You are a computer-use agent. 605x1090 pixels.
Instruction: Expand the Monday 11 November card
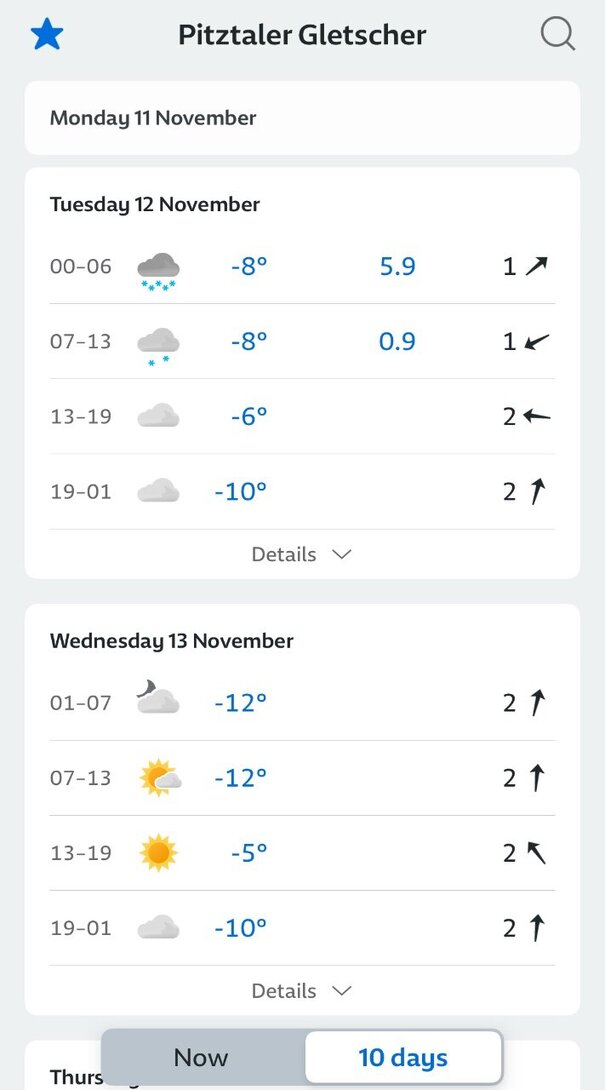(x=302, y=118)
